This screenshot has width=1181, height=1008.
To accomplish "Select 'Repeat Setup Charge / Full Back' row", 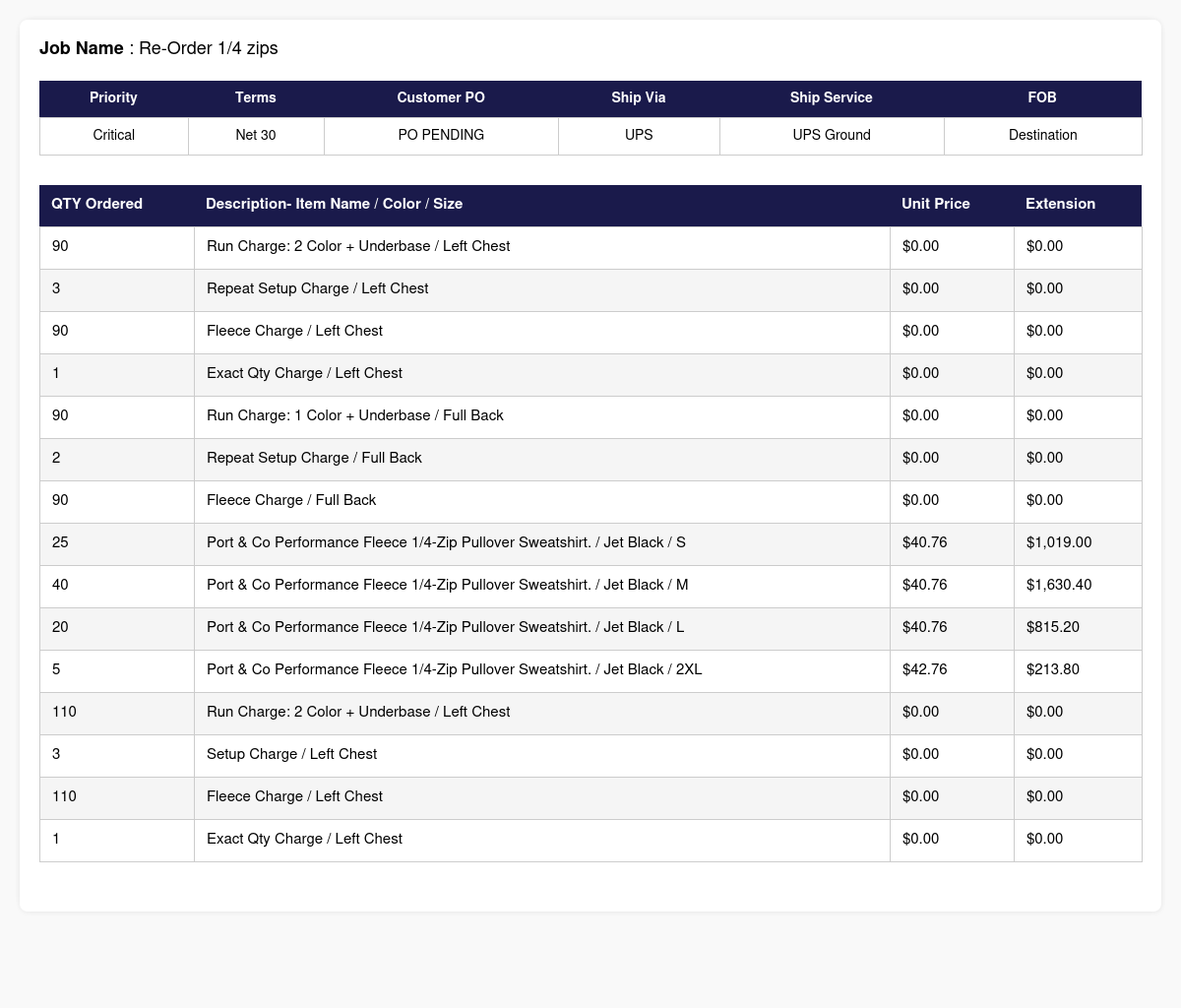I will click(x=590, y=458).
